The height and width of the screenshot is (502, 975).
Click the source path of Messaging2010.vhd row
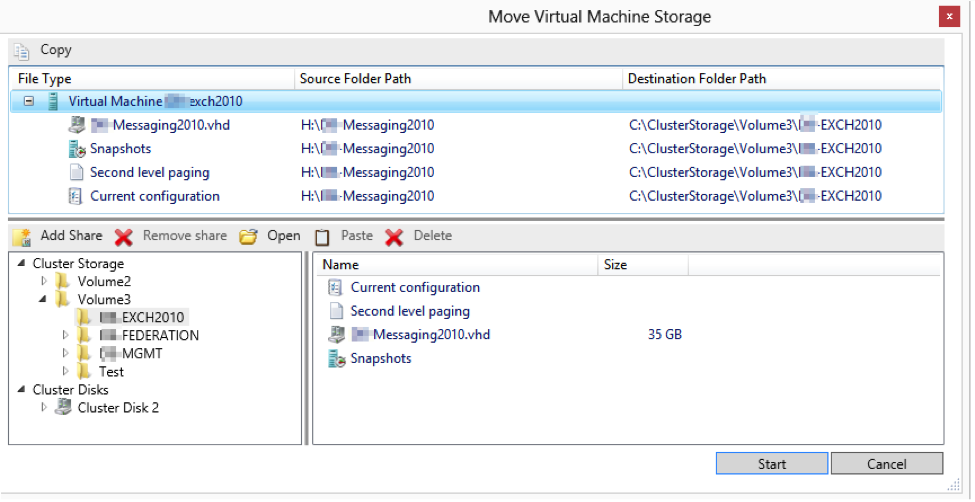(x=367, y=125)
